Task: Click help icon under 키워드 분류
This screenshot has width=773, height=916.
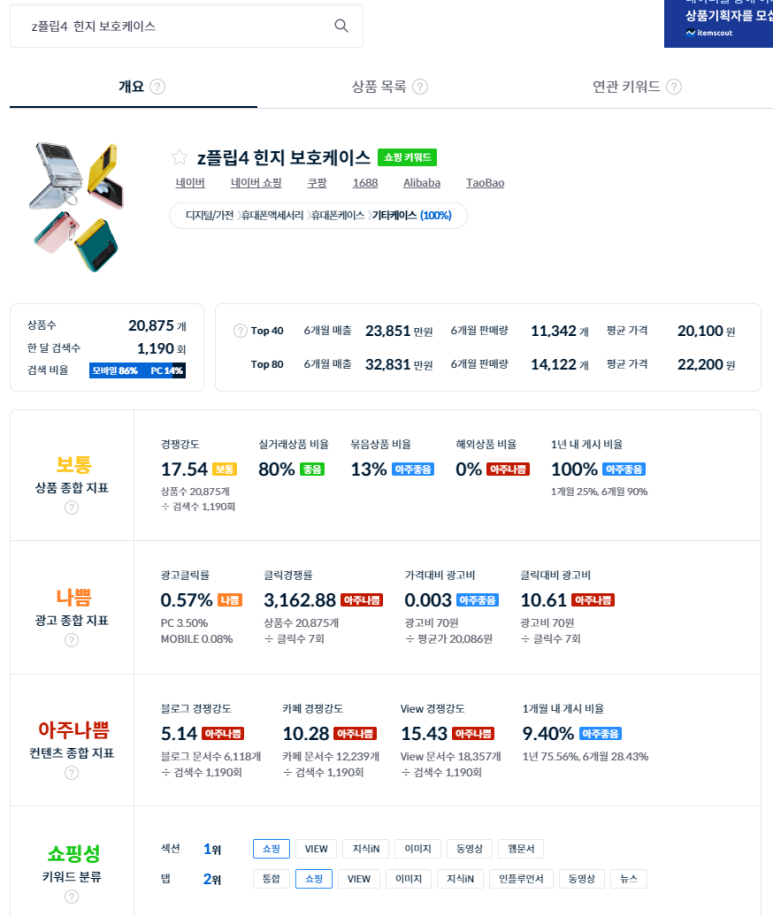Action: 71,897
